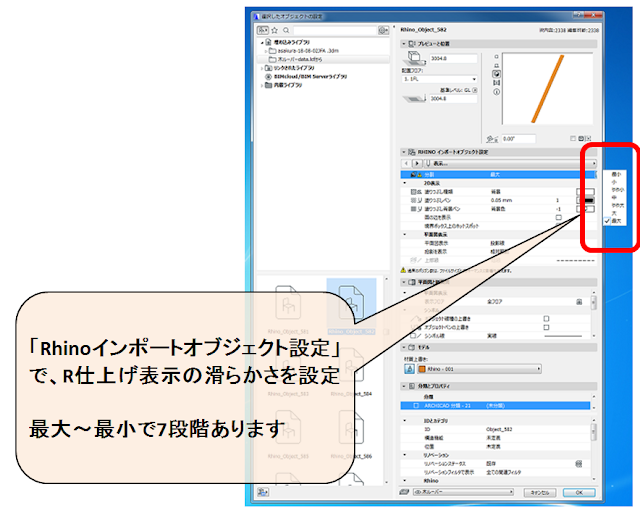Toggle checkbox in ARCHICAD 分類 - 21 row
This screenshot has height=508, width=640.
tap(416, 406)
